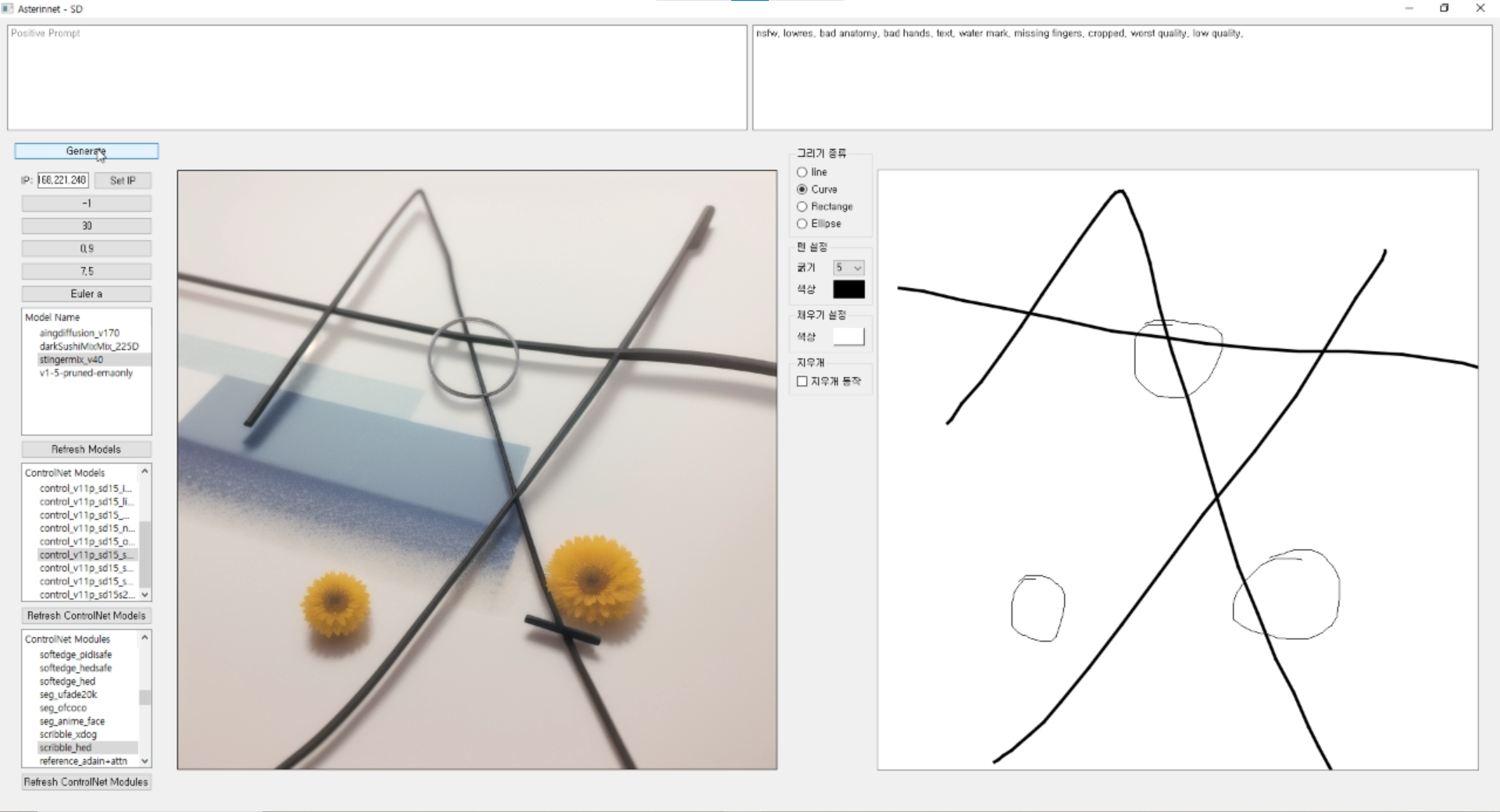1500x812 pixels.
Task: Click the Generate button
Action: (86, 151)
